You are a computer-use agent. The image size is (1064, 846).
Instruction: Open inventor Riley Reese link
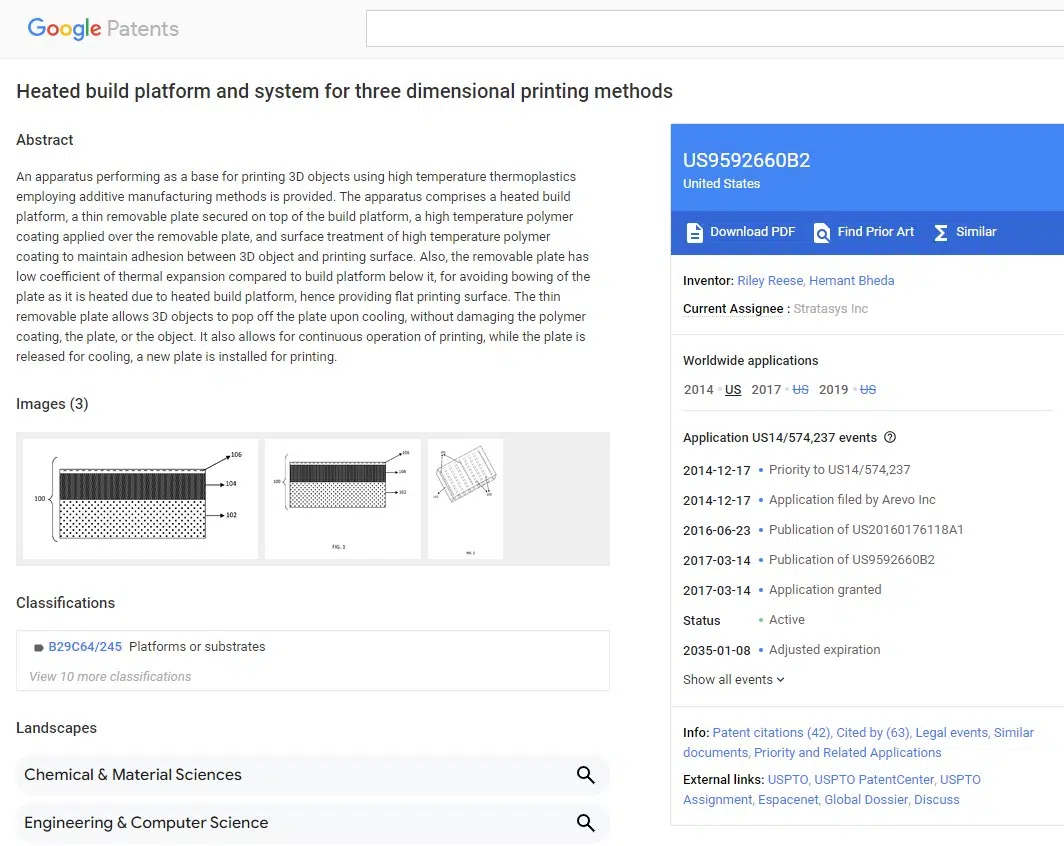(770, 281)
